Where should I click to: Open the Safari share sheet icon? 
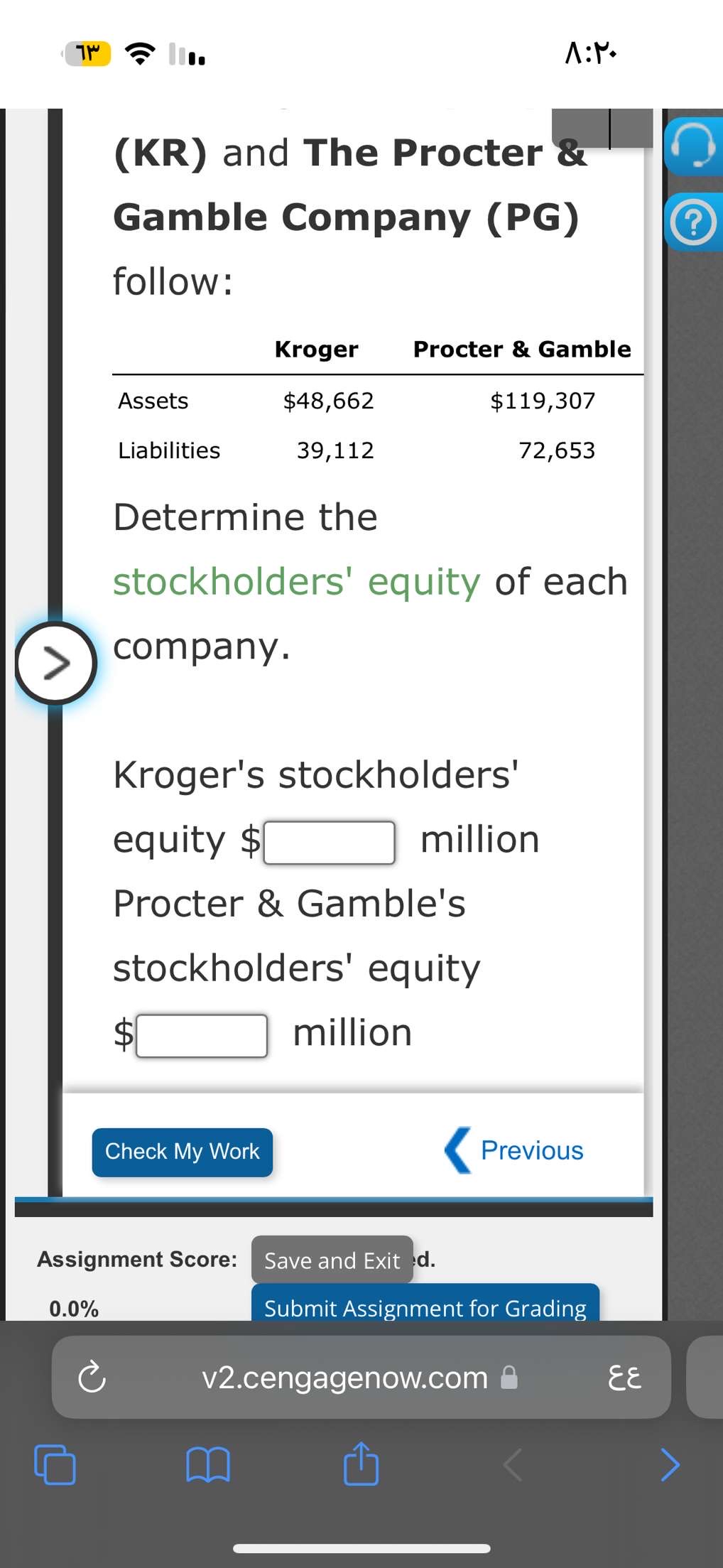point(361,1464)
